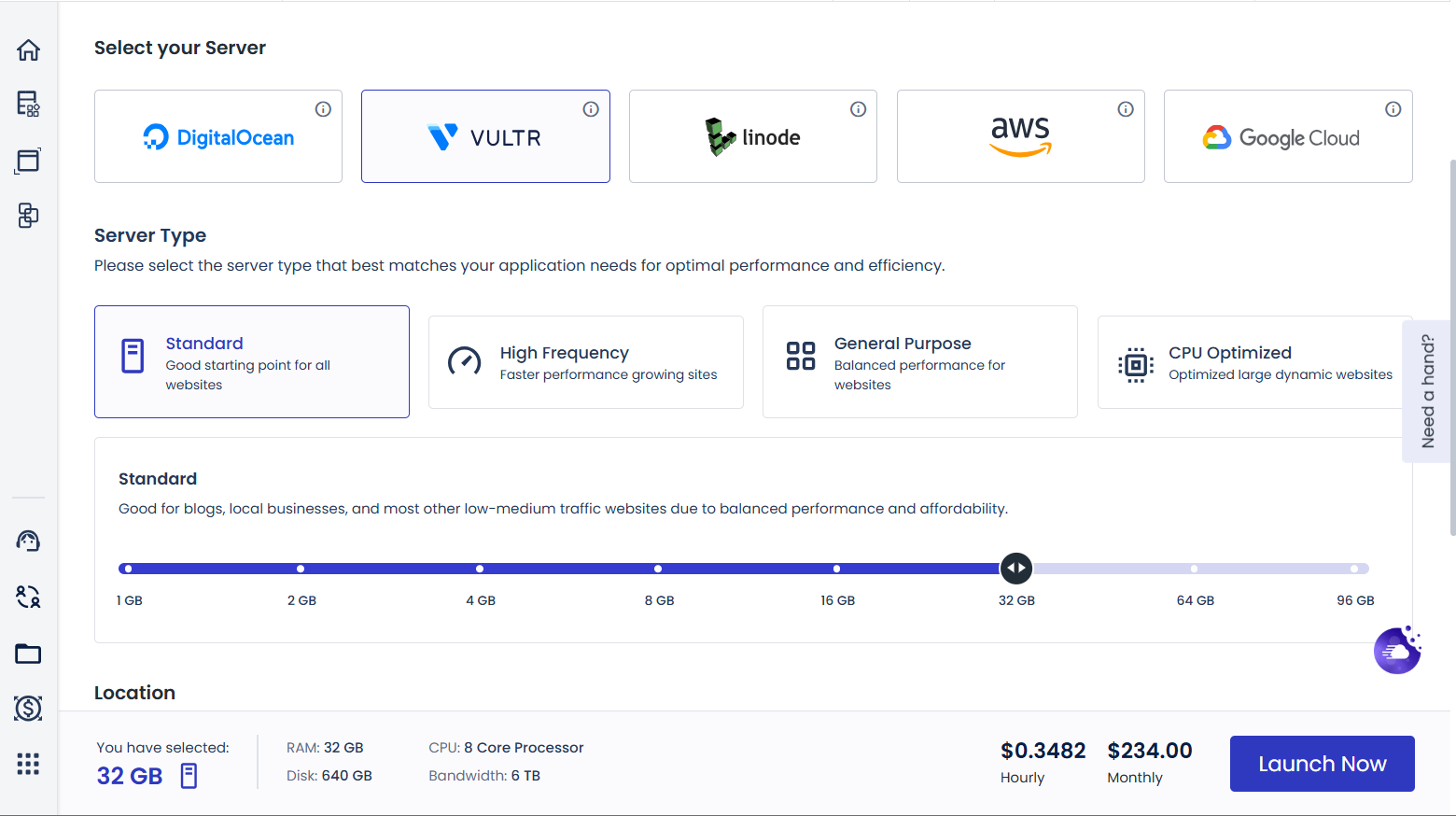Click the Location section heading
Viewport: 1456px width, 816px height.
134,693
